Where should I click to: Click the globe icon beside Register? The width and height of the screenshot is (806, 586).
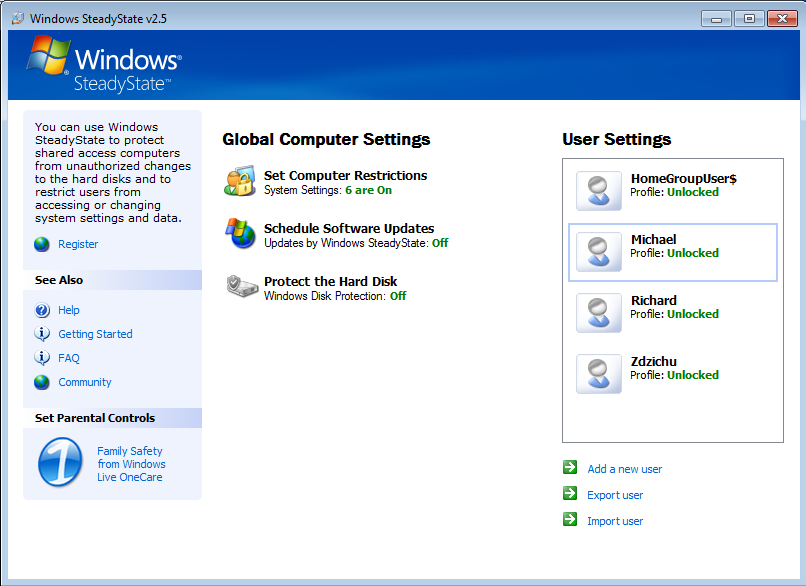tap(42, 244)
